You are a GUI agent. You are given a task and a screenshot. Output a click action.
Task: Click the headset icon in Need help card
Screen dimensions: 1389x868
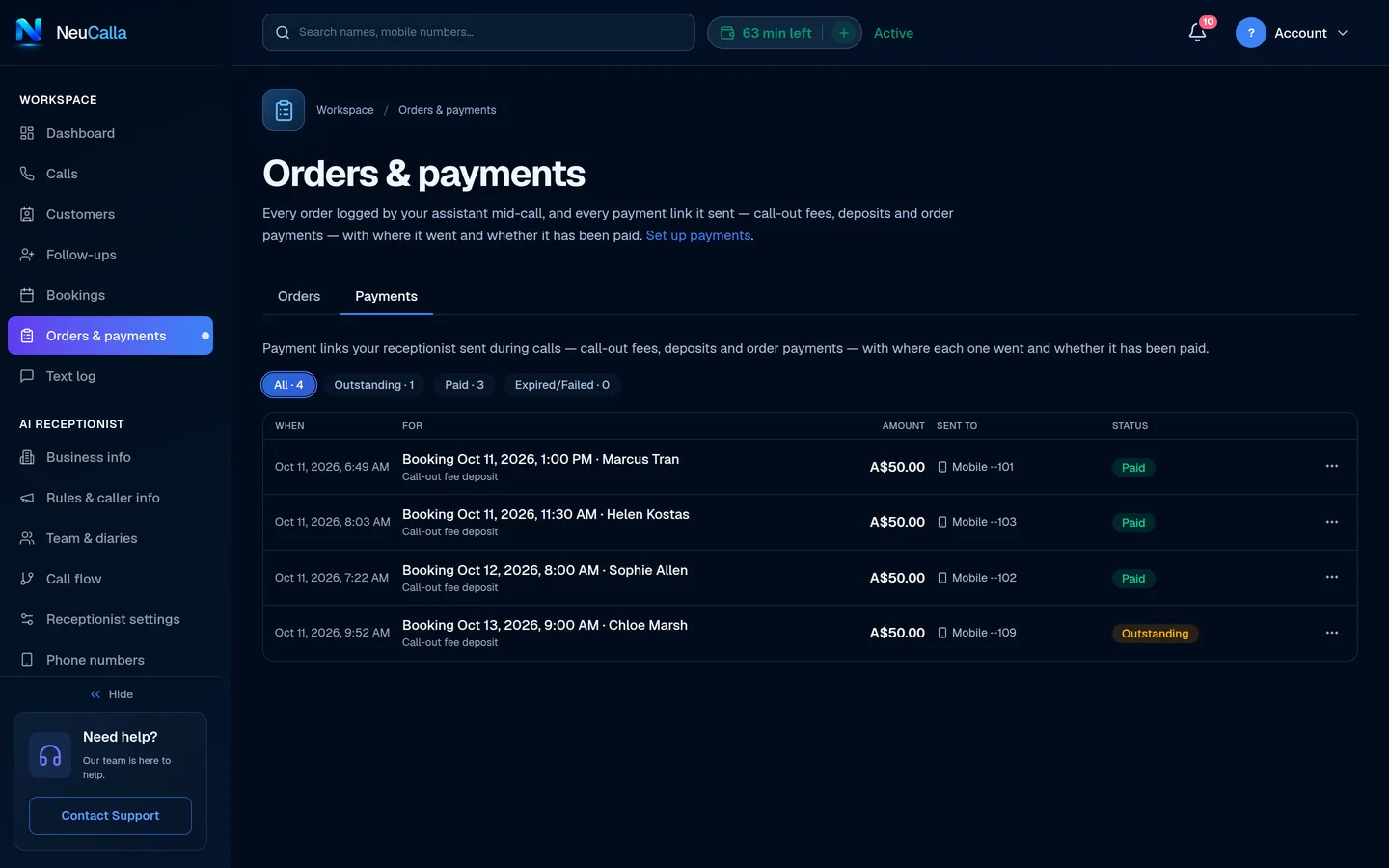[50, 755]
